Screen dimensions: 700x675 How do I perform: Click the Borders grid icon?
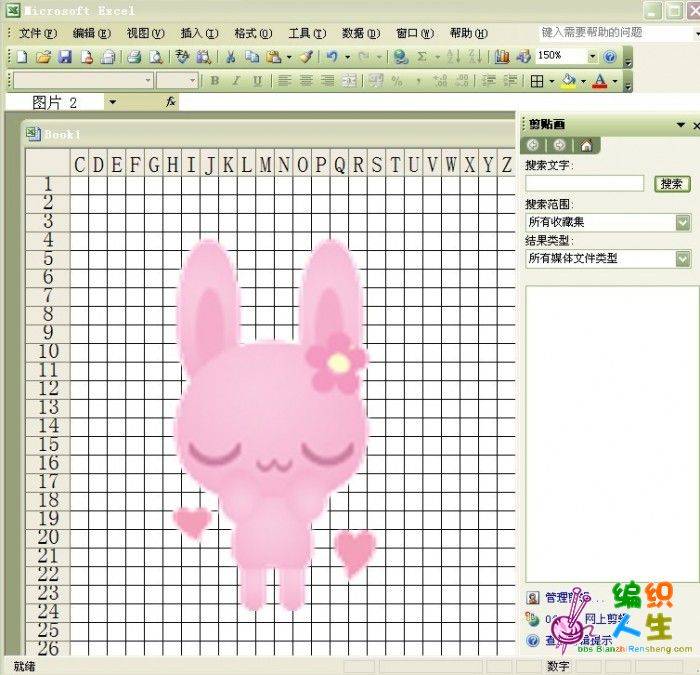tap(537, 81)
